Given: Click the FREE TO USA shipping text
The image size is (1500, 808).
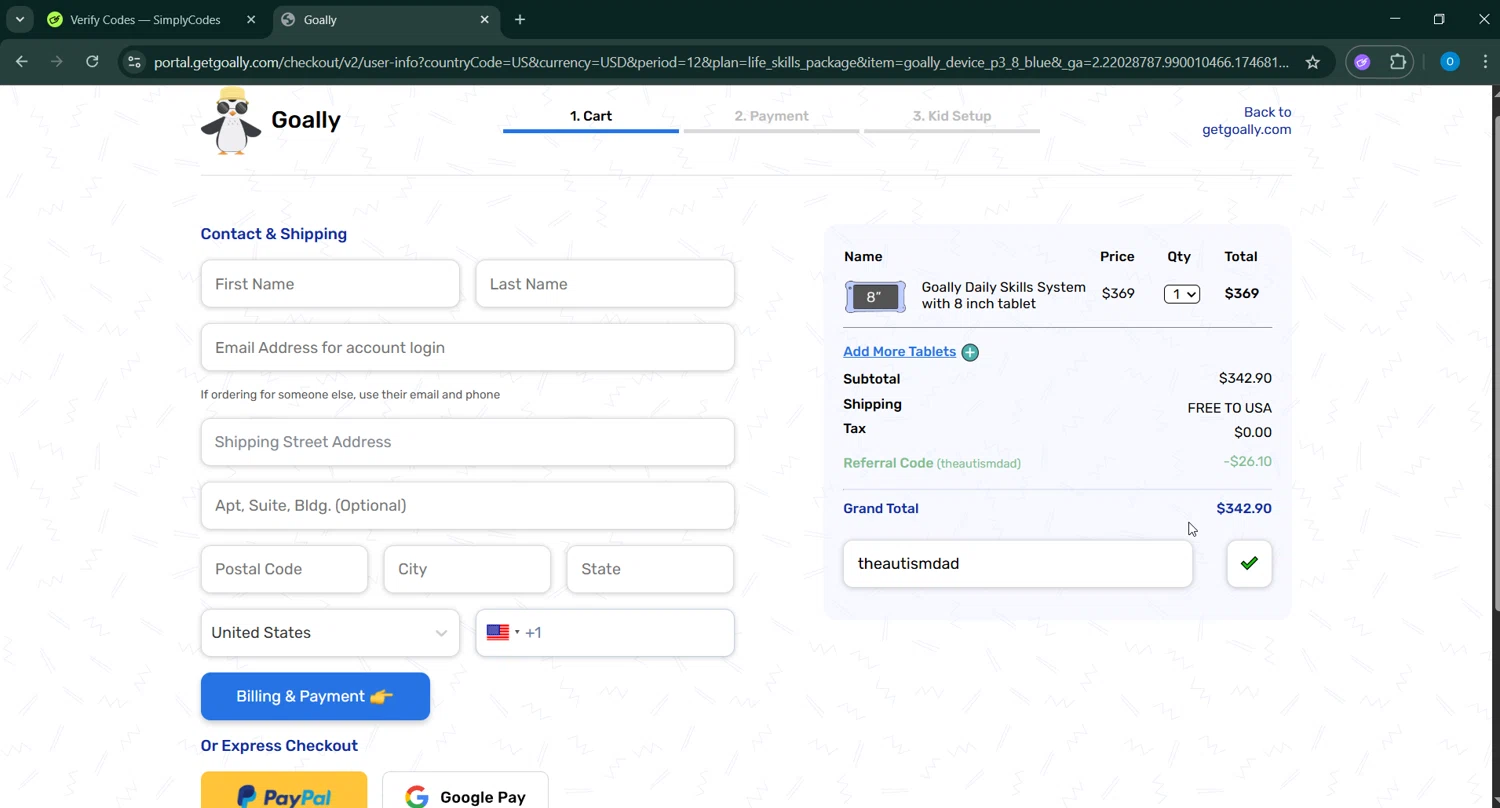Looking at the screenshot, I should tap(1229, 408).
